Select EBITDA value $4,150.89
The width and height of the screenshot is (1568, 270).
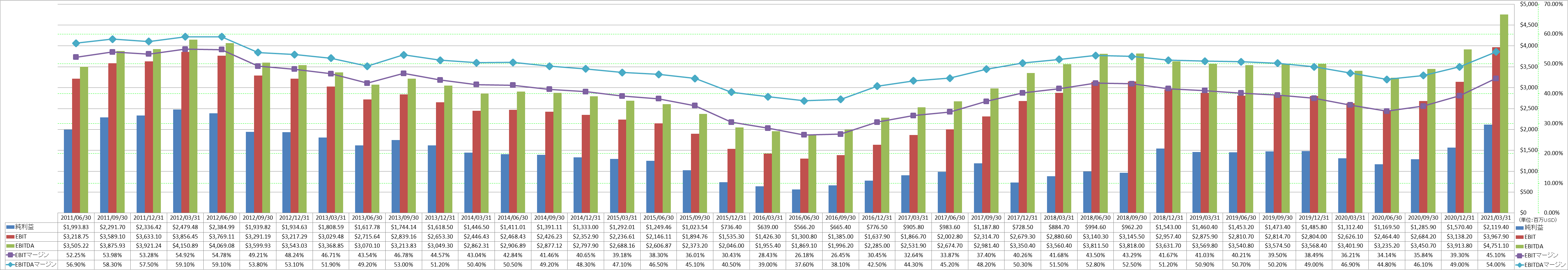coord(185,246)
